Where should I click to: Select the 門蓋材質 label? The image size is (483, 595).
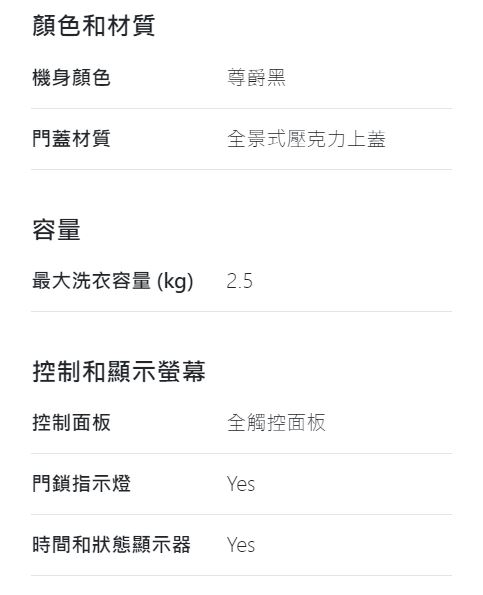pos(71,139)
